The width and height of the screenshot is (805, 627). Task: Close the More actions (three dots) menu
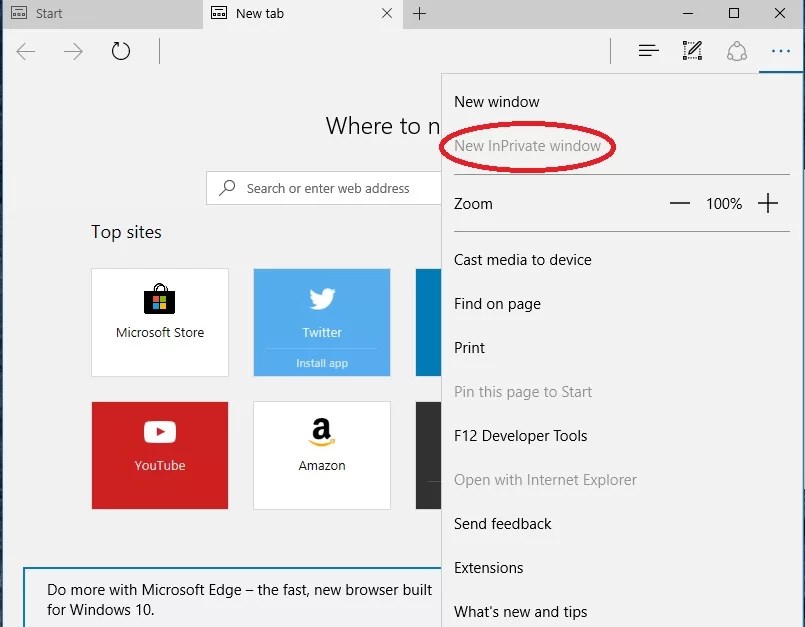coord(780,51)
